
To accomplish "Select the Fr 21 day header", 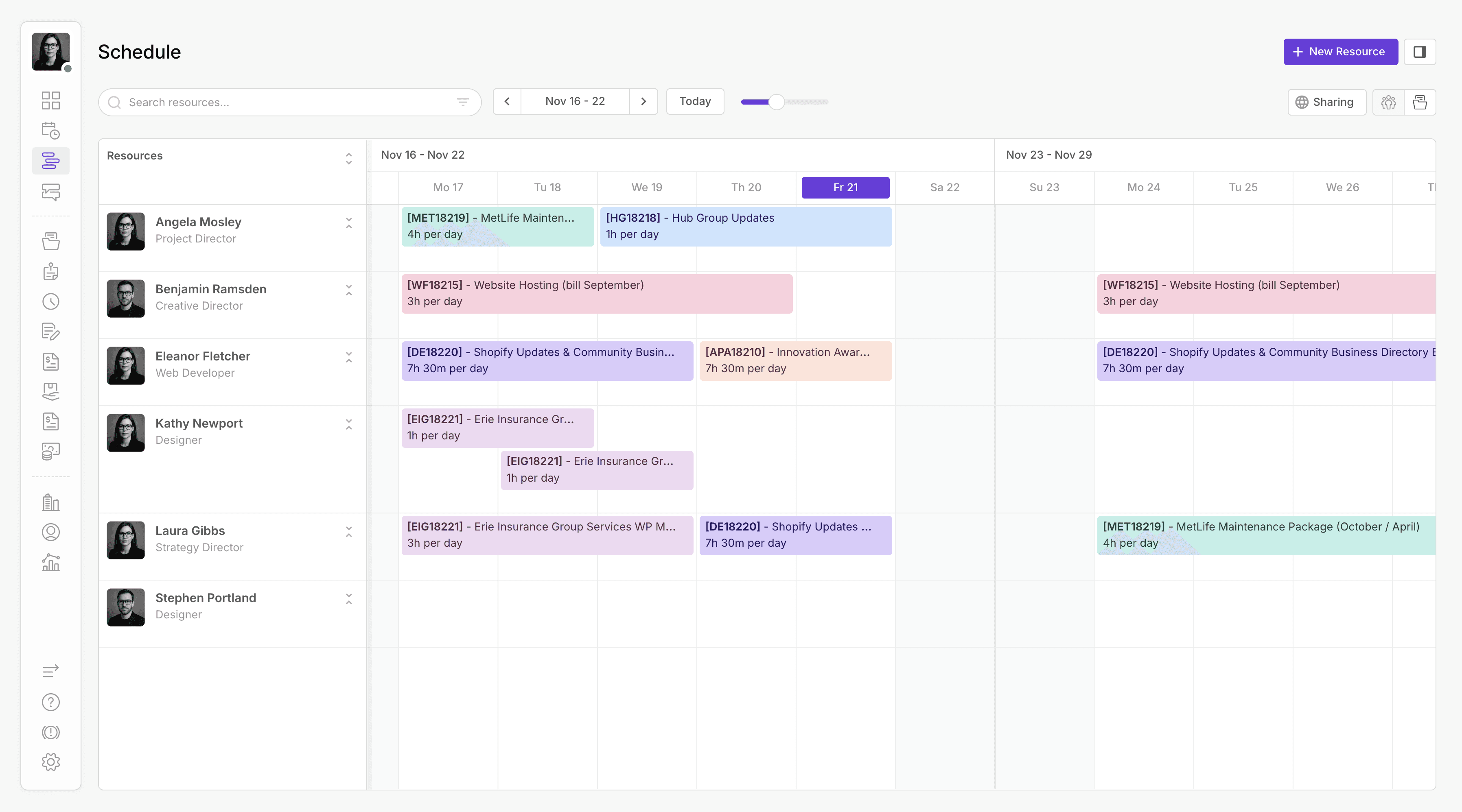I will click(x=845, y=187).
